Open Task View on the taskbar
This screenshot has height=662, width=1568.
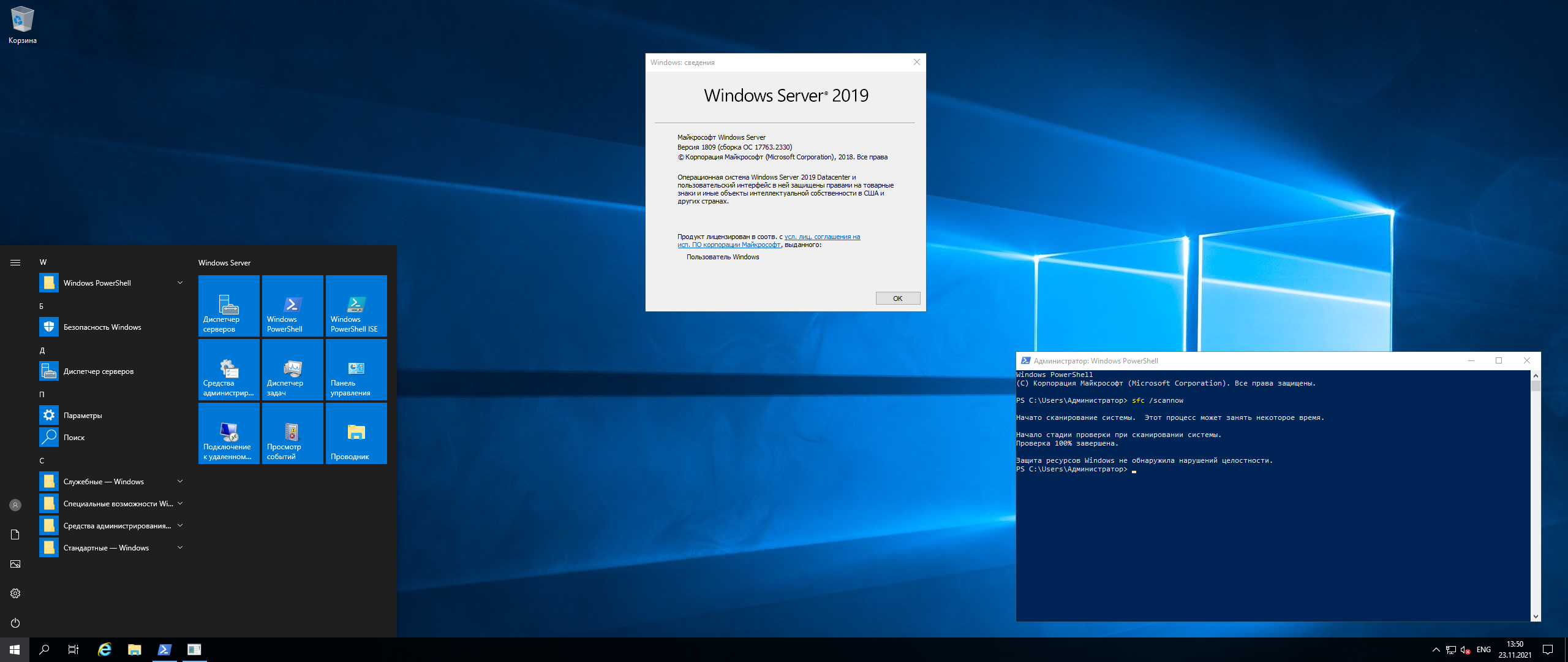[73, 650]
